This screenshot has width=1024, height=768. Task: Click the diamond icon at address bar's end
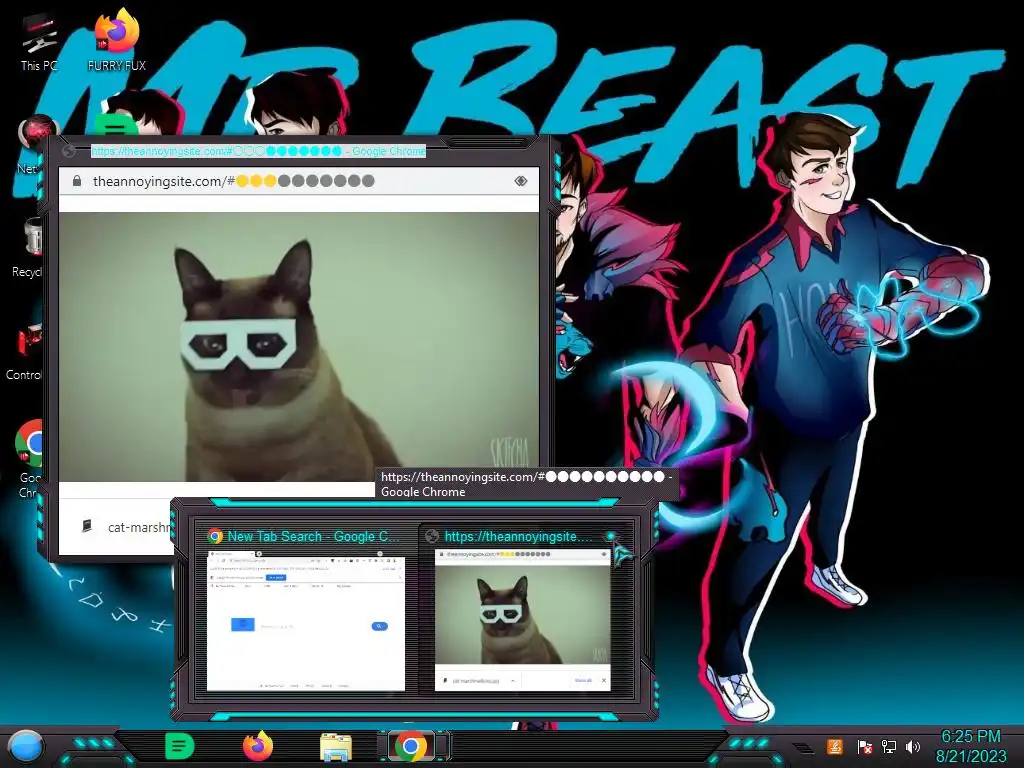pos(520,181)
